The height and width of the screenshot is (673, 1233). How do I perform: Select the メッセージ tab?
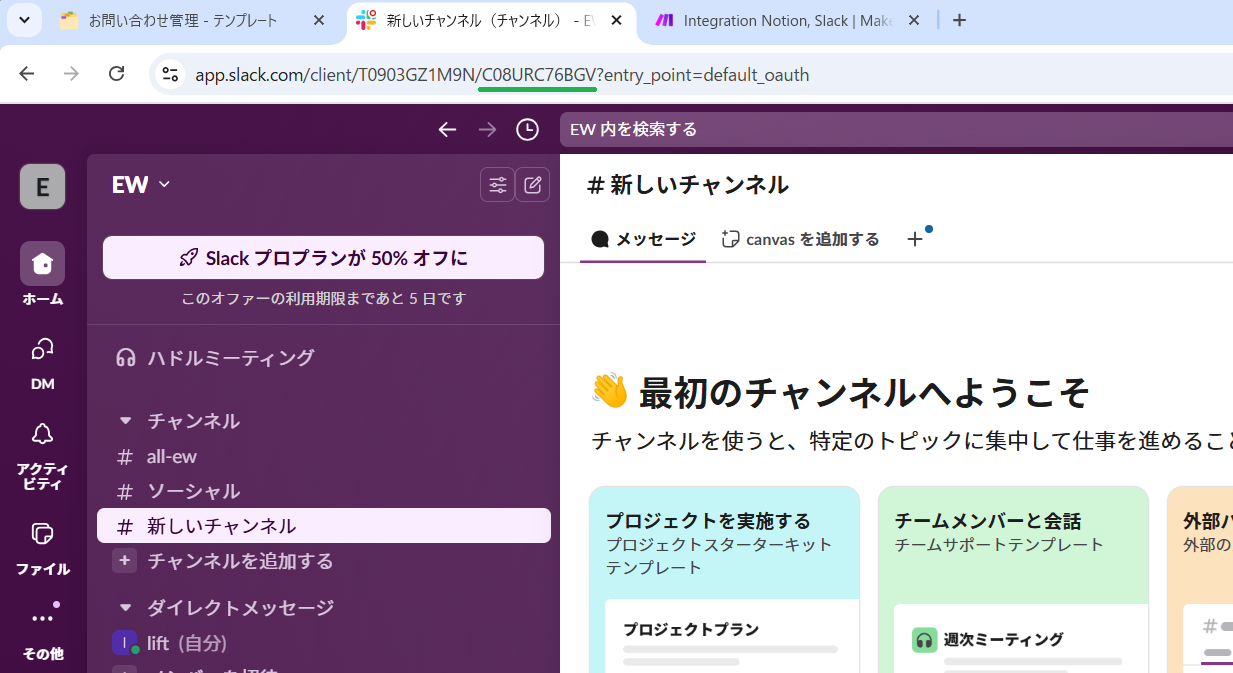pos(643,239)
